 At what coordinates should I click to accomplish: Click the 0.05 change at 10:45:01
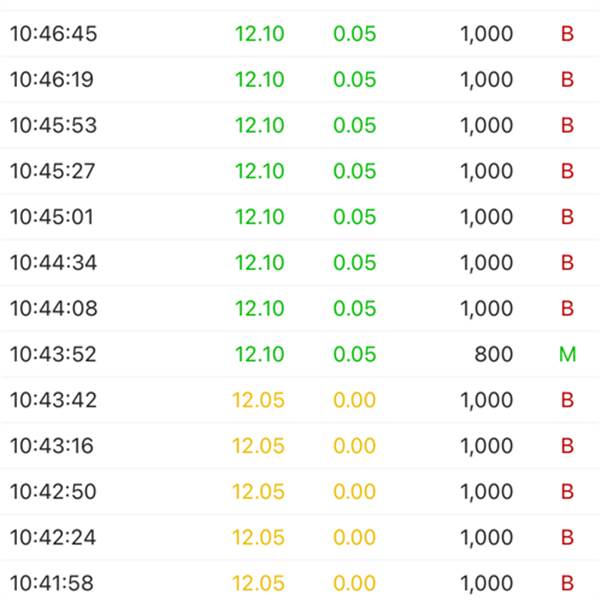(x=354, y=217)
